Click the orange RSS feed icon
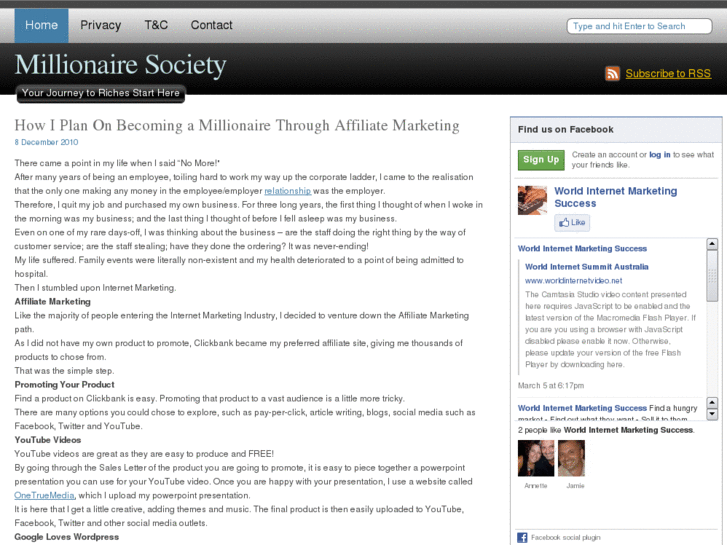The width and height of the screenshot is (727, 545). 612,73
